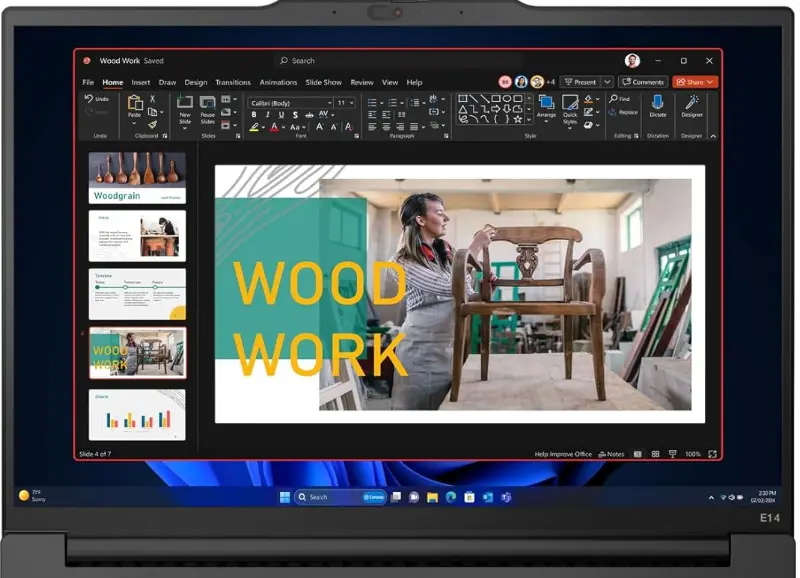Toggle Italic formatting
The width and height of the screenshot is (800, 578).
coord(267,114)
